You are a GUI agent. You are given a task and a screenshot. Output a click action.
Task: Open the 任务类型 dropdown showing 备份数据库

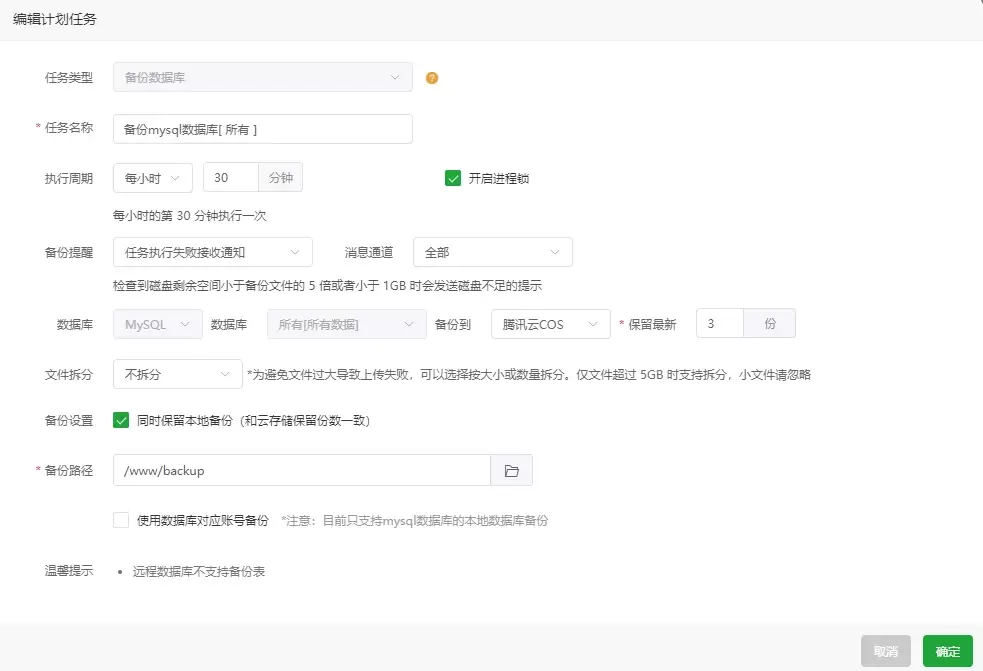tap(262, 77)
